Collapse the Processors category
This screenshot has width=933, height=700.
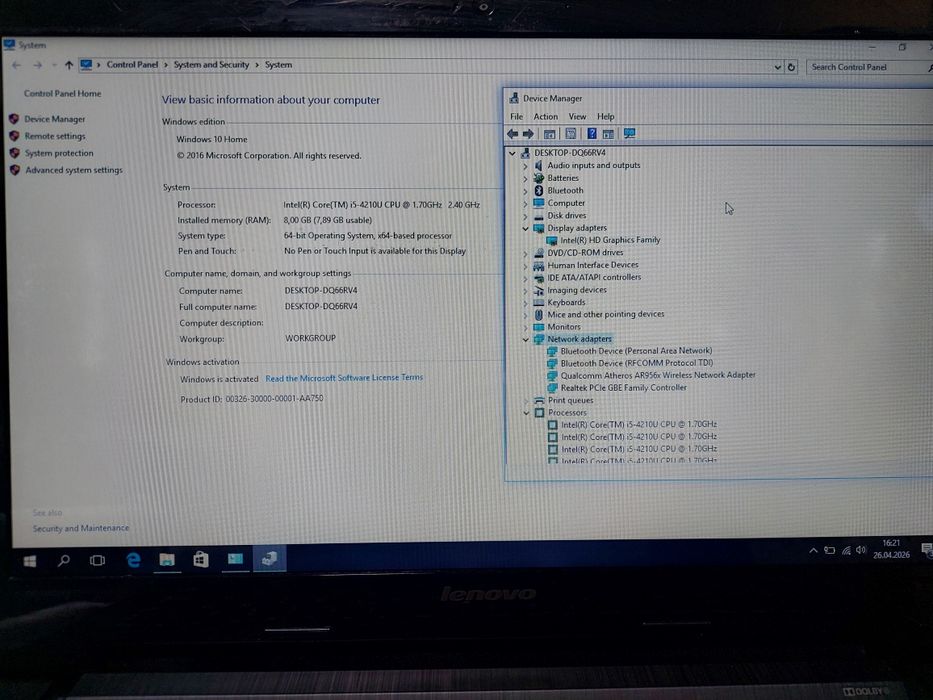coord(526,412)
